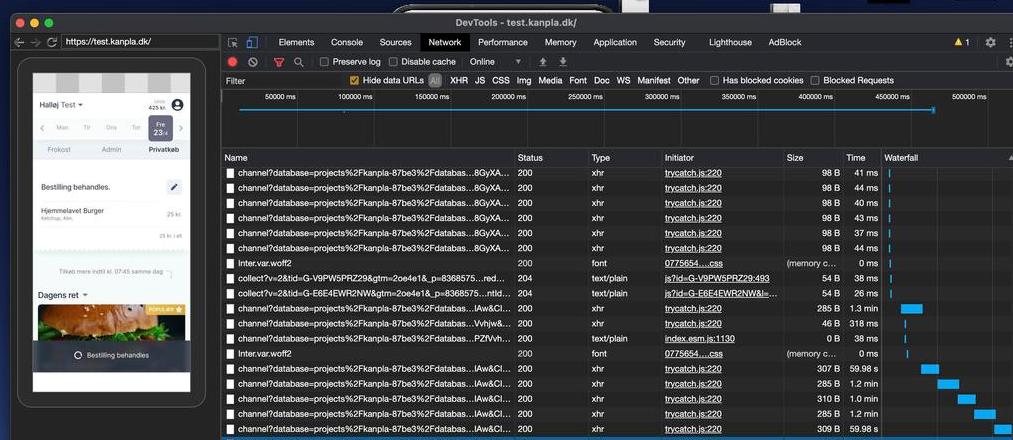Go back with the browser back arrow
Viewport: 1013px width, 440px height.
click(19, 42)
